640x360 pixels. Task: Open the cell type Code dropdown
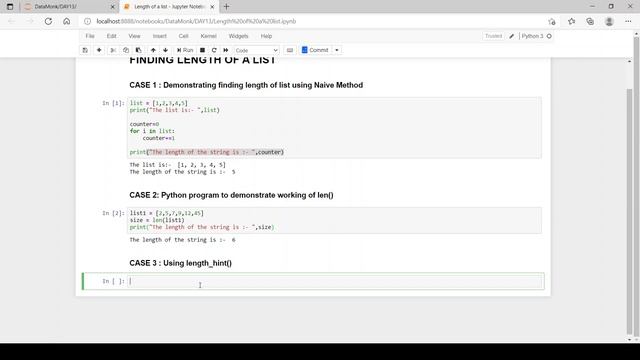click(x=256, y=50)
